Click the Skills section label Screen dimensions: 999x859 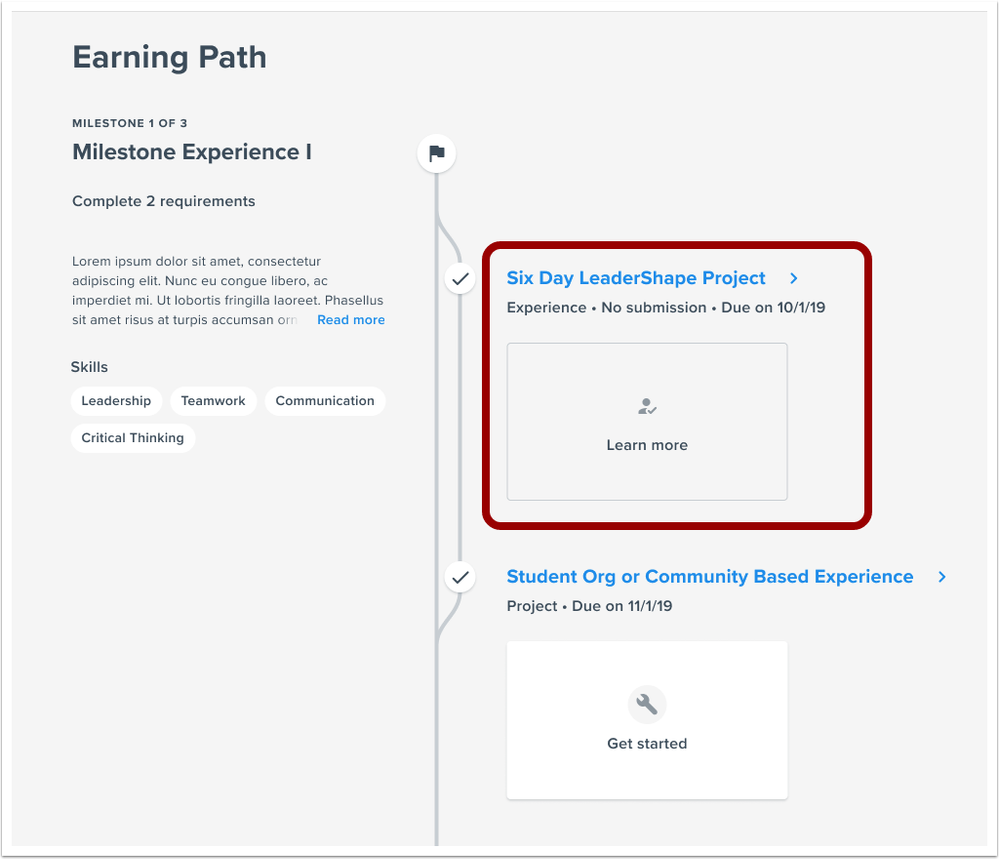click(x=89, y=367)
